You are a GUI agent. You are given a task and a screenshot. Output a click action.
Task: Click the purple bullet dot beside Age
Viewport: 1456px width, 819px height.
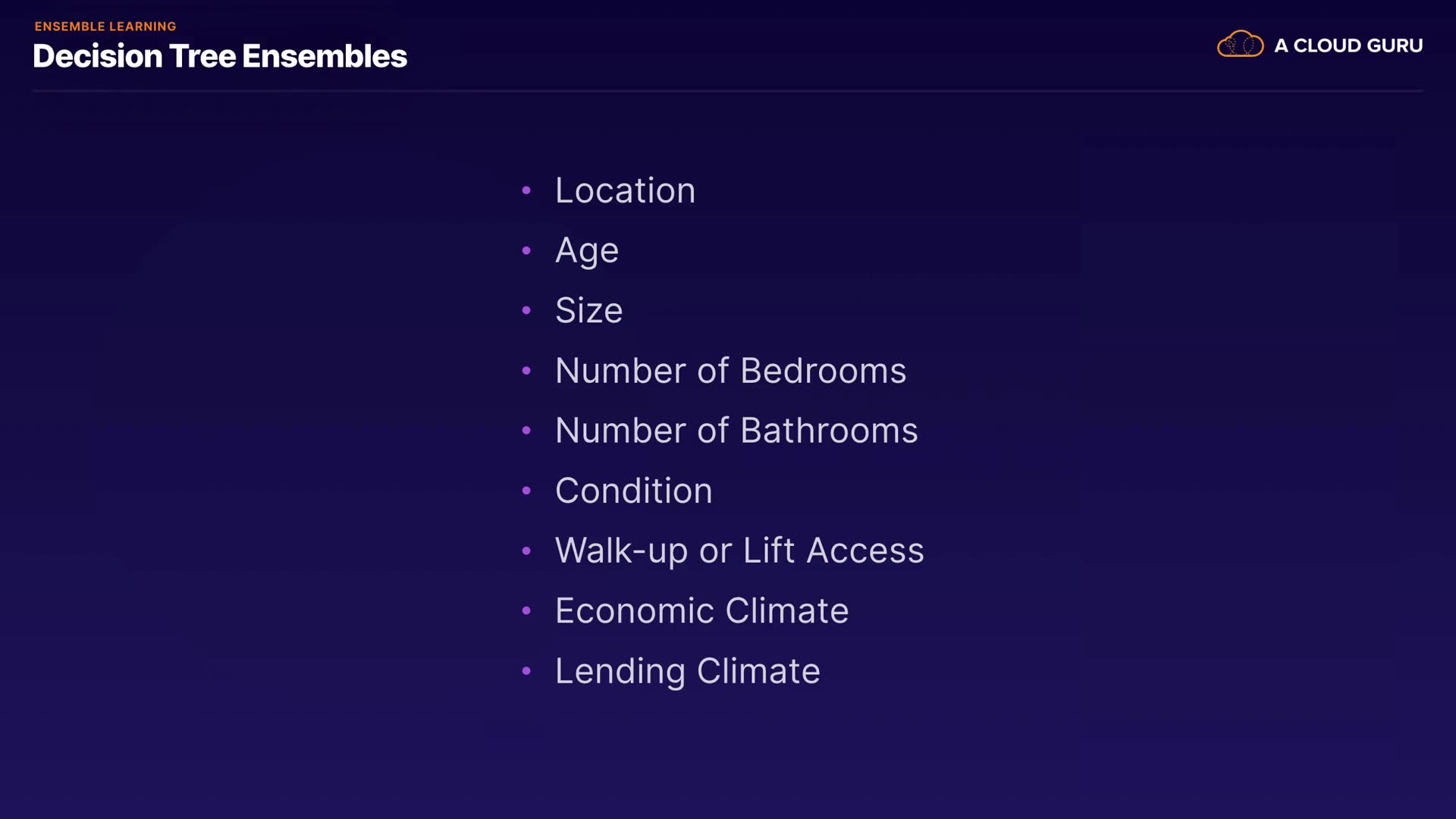[526, 250]
